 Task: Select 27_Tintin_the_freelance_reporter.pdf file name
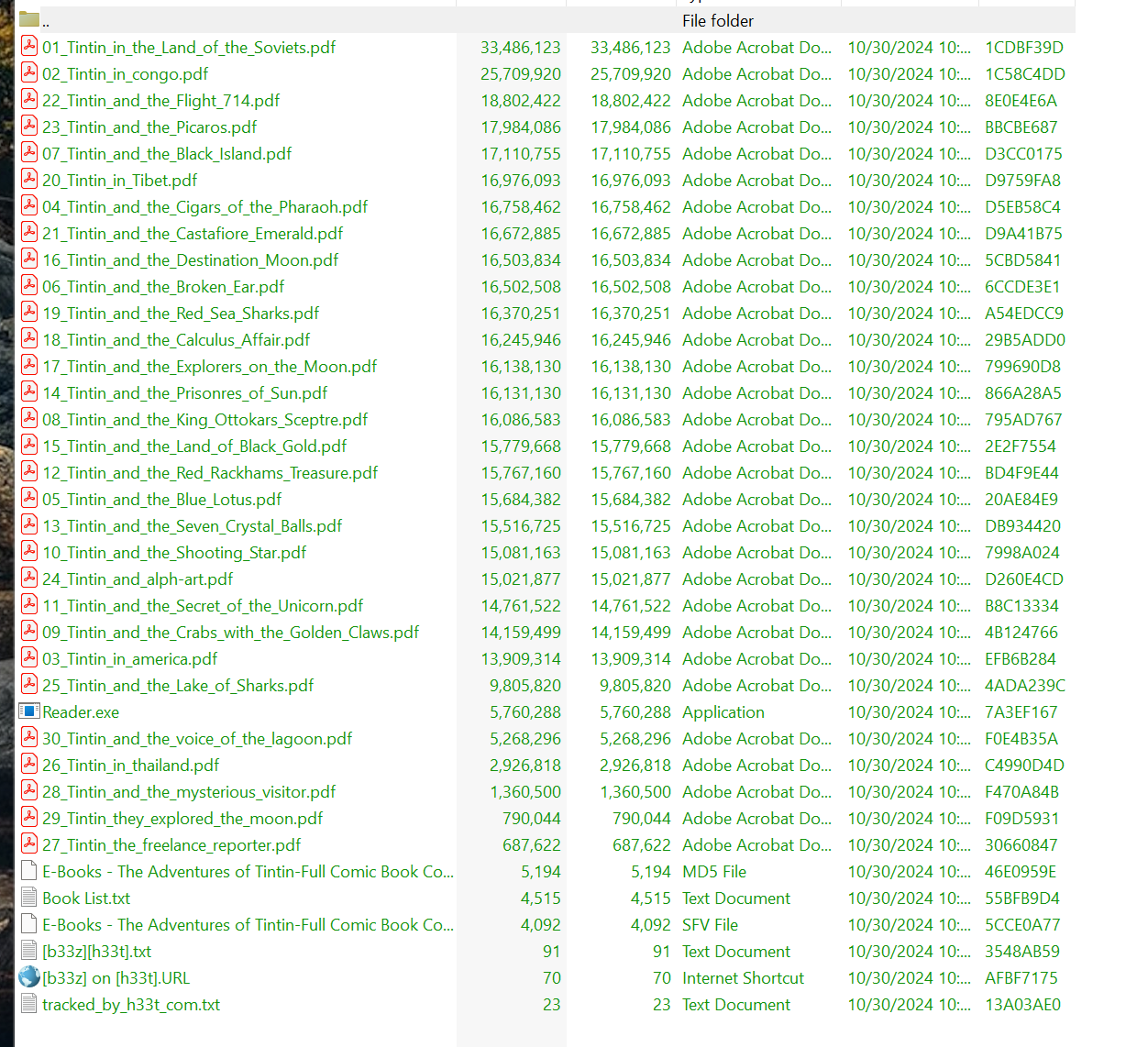tap(171, 845)
